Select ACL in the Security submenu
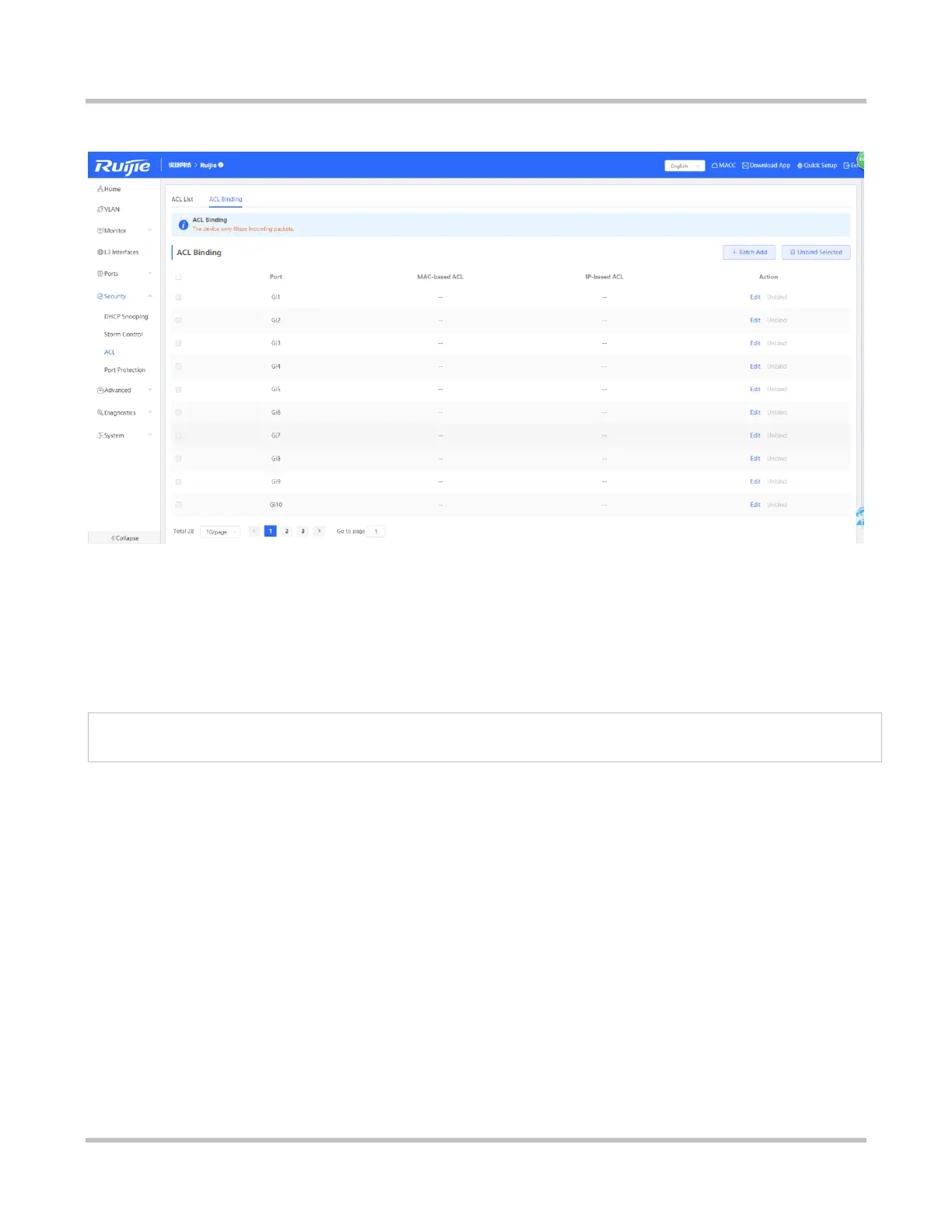952x1232 pixels. 110,352
